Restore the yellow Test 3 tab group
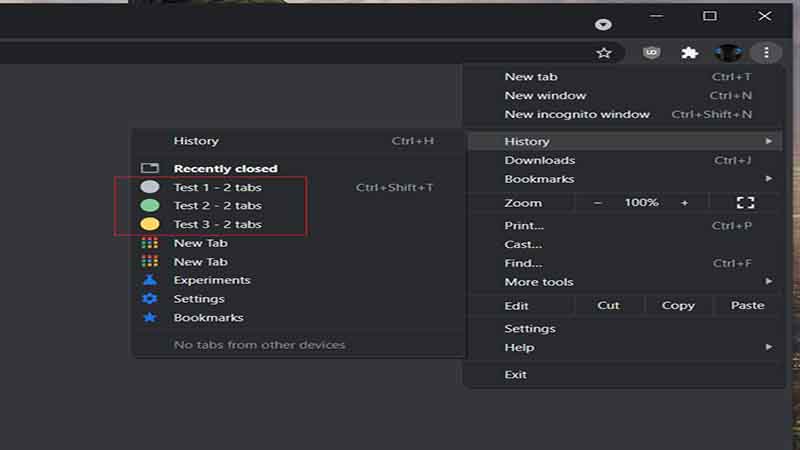 coord(217,224)
